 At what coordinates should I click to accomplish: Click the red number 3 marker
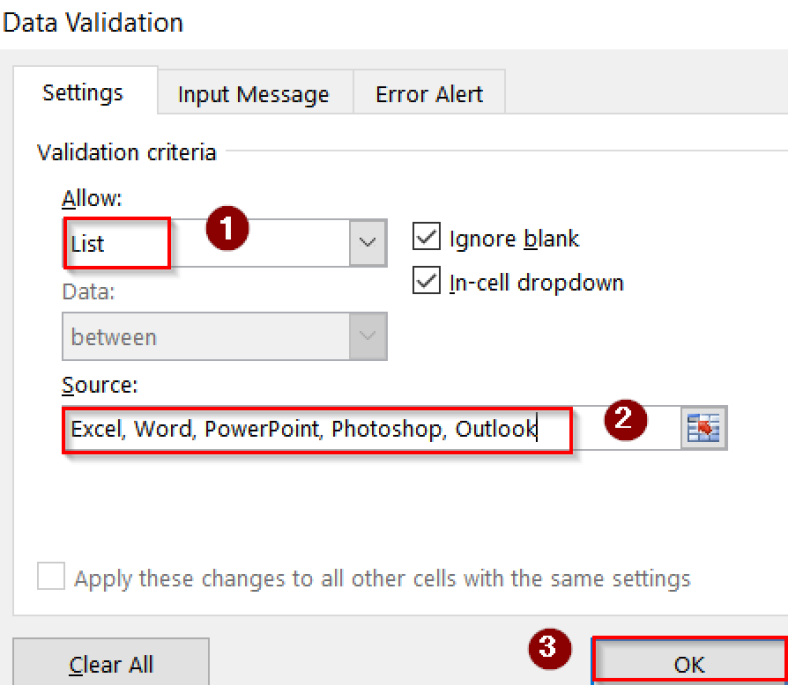click(x=549, y=648)
